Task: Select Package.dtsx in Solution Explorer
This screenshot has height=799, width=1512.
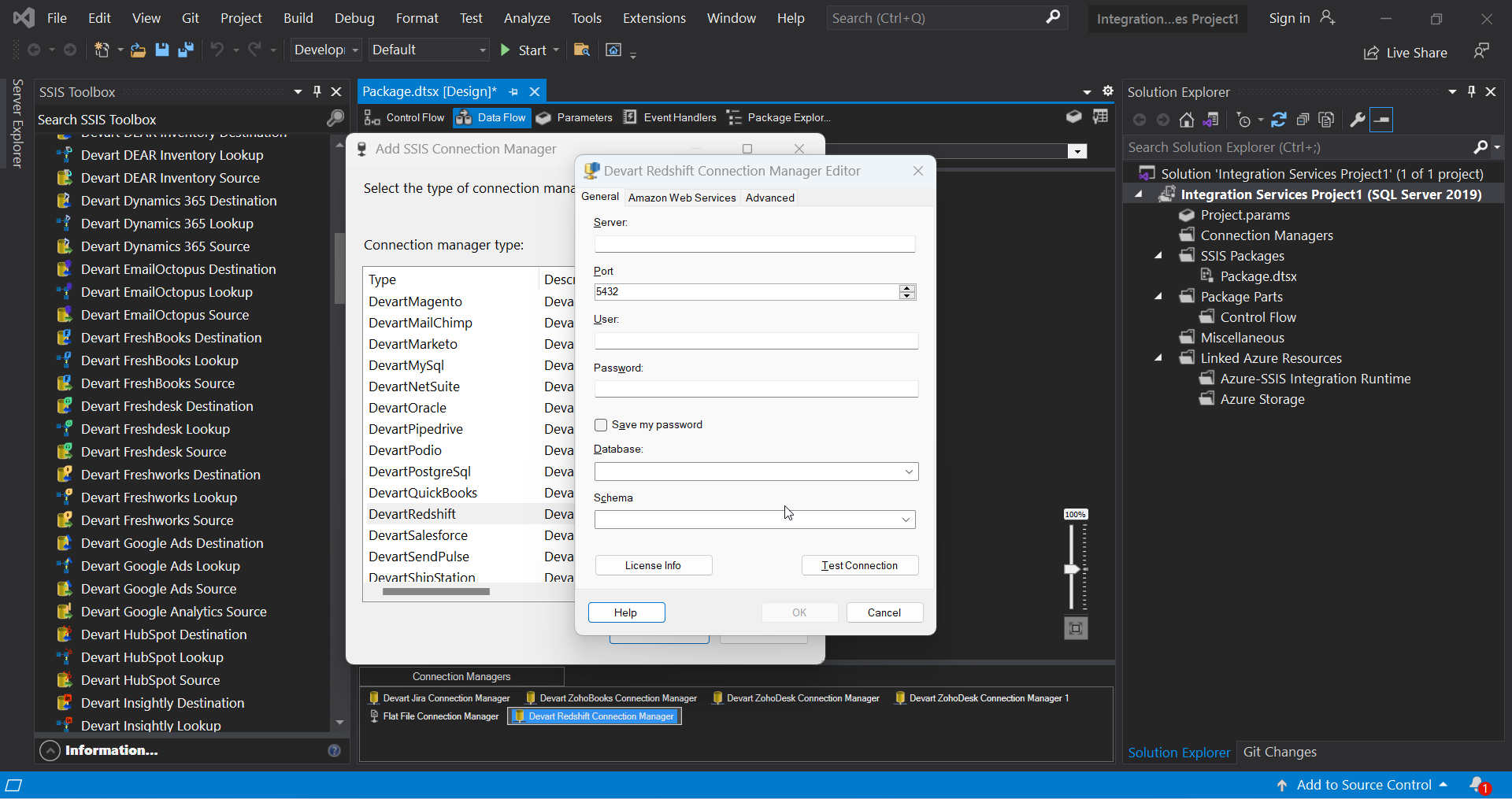Action: [1258, 276]
